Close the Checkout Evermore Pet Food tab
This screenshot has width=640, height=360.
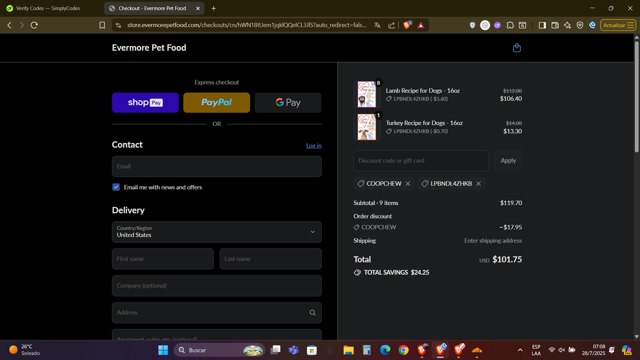(198, 8)
